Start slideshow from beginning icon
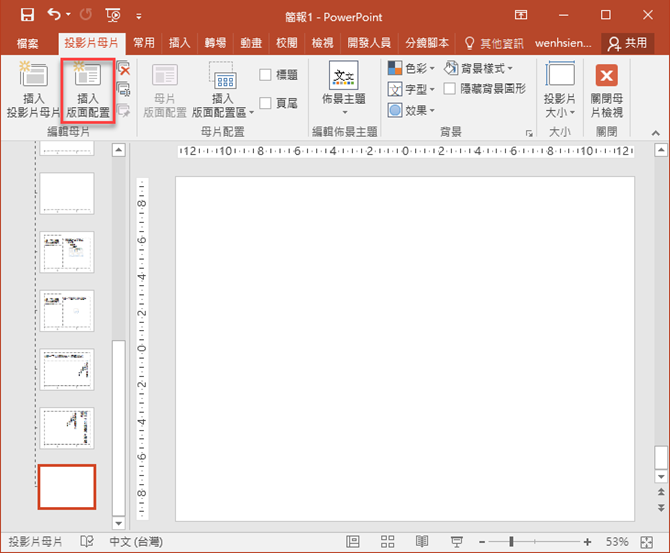The width and height of the screenshot is (670, 553). [113, 15]
